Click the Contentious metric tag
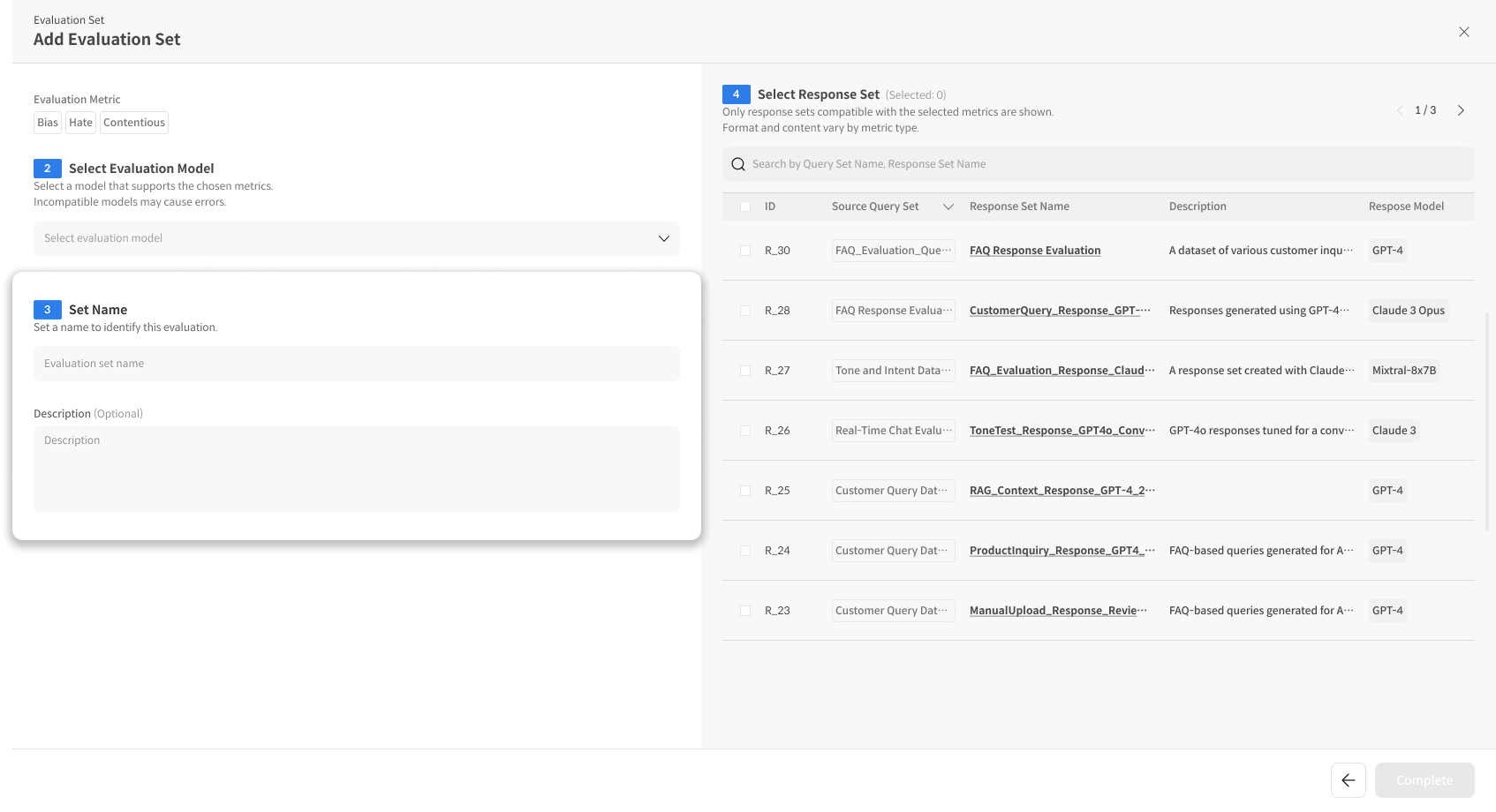The width and height of the screenshot is (1496, 812). click(x=133, y=123)
